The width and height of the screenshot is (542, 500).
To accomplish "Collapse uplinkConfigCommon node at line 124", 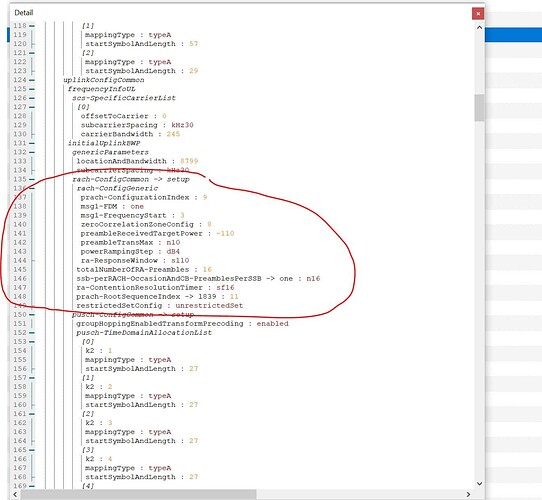I will pos(32,80).
